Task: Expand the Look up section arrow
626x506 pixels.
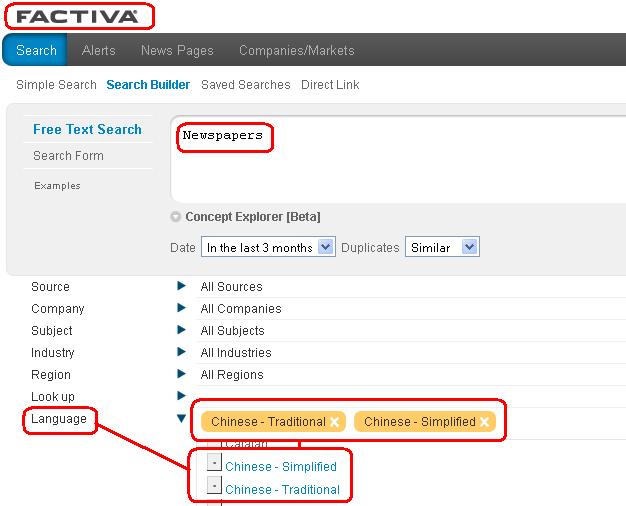Action: click(x=181, y=395)
